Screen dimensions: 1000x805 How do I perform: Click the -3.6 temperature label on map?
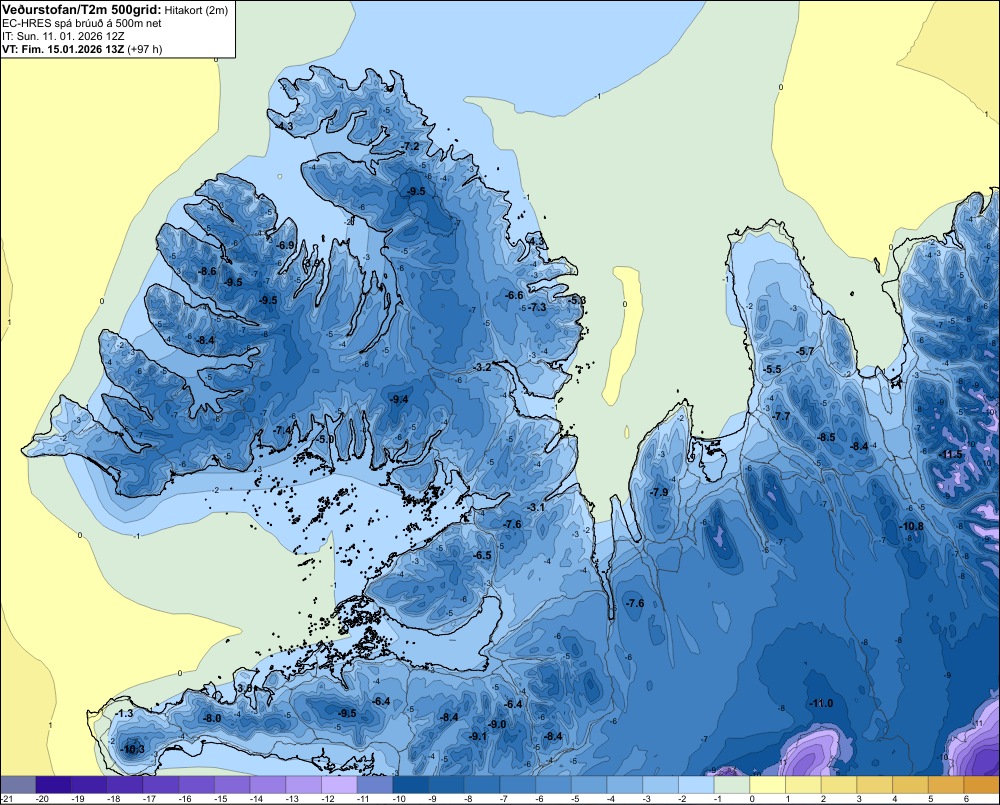click(x=244, y=689)
